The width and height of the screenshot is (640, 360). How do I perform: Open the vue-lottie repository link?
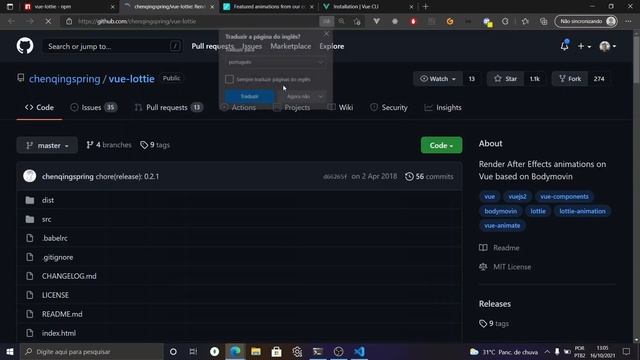click(x=131, y=79)
